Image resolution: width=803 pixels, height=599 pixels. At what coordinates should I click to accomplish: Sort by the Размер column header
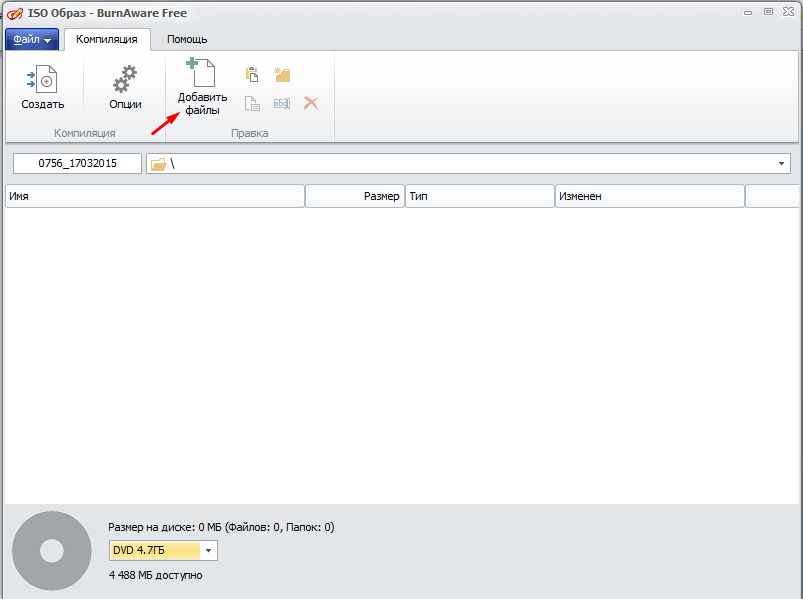click(355, 197)
